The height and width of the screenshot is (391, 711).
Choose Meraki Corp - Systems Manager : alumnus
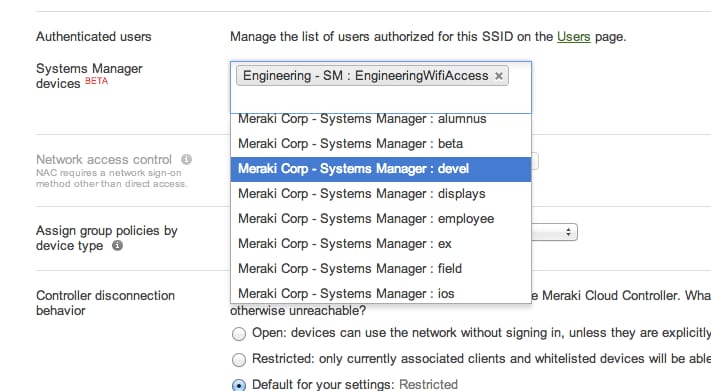click(x=381, y=119)
